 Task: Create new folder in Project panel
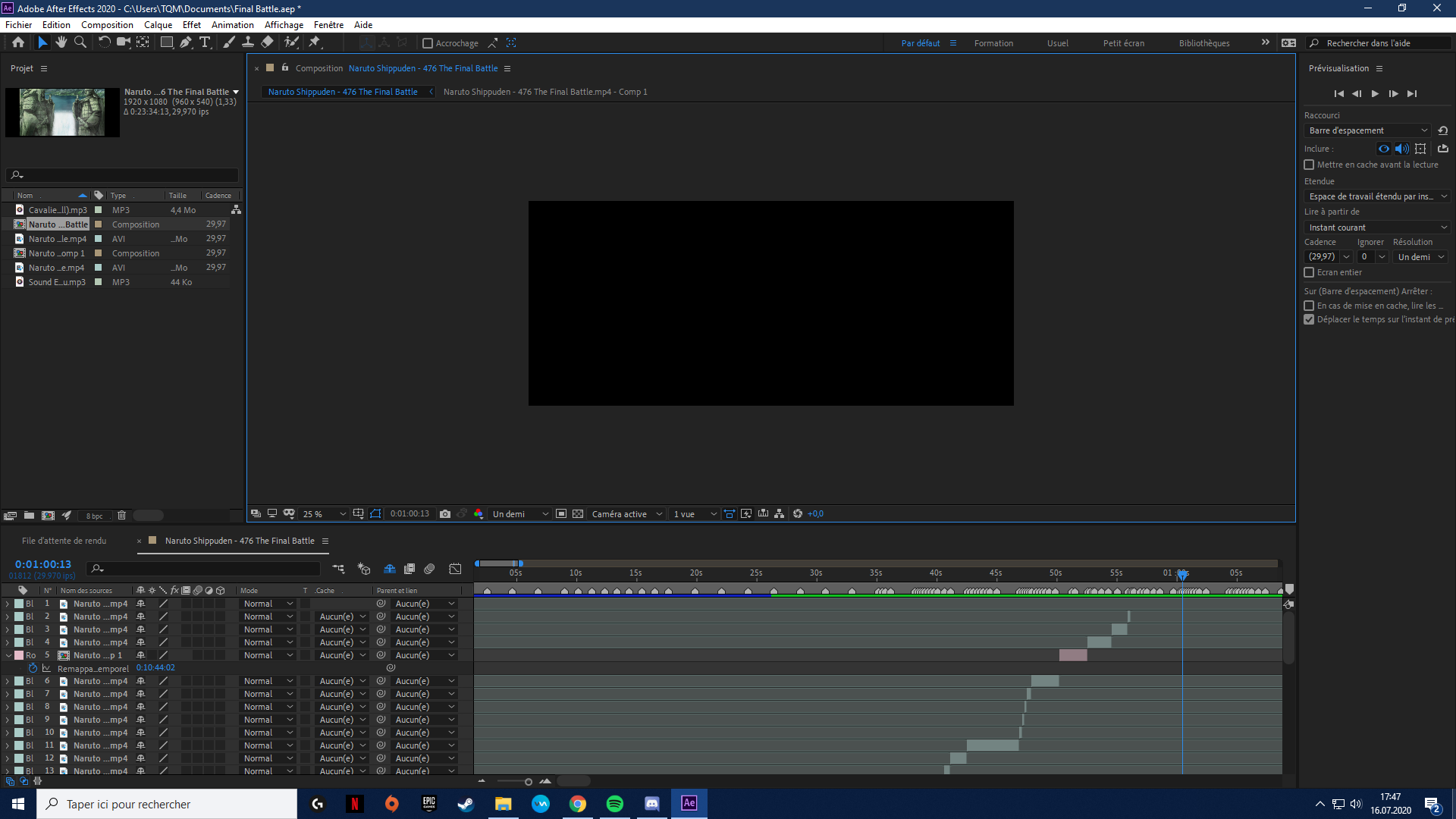tap(29, 516)
